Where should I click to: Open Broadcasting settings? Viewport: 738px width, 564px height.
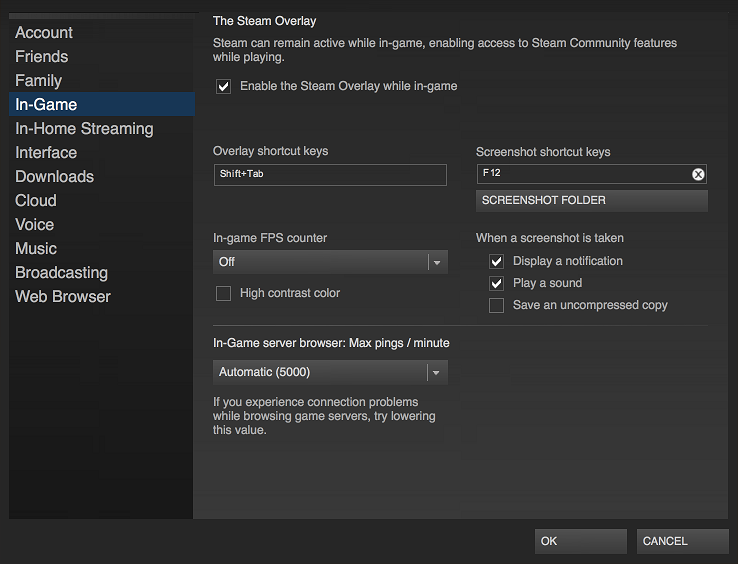tap(61, 273)
